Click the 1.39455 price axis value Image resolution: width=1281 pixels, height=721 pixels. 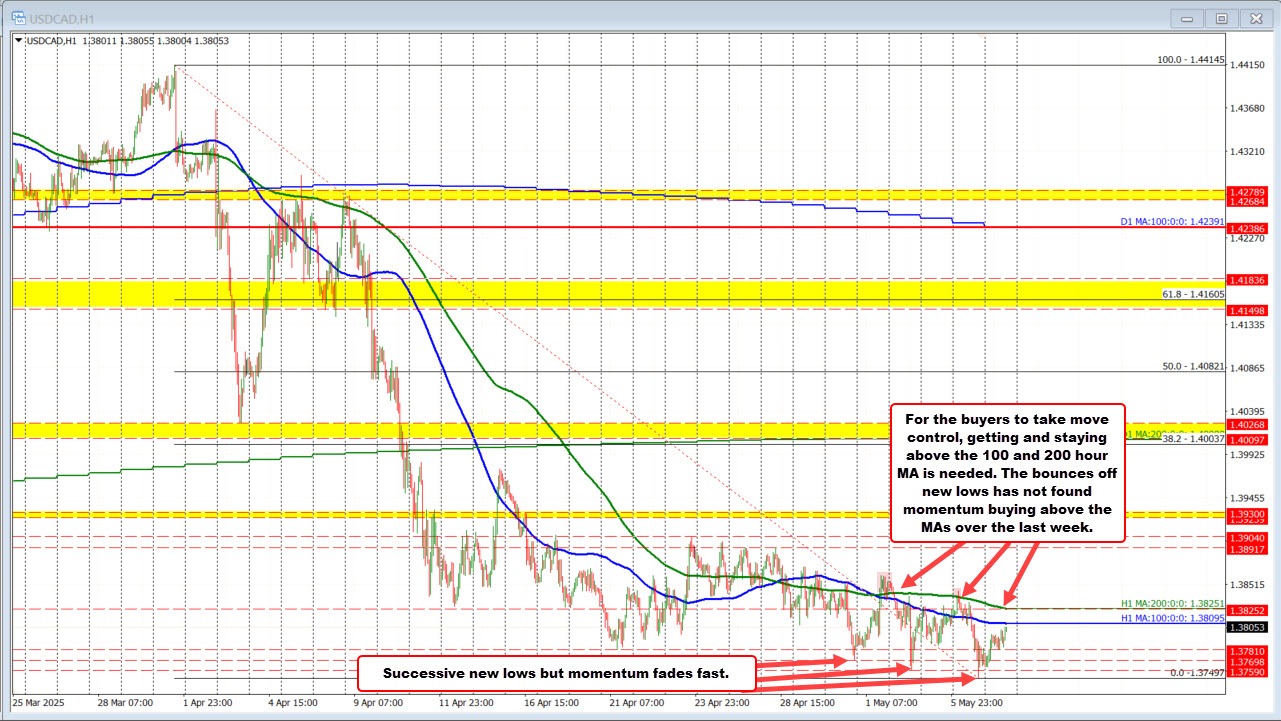click(x=1248, y=498)
